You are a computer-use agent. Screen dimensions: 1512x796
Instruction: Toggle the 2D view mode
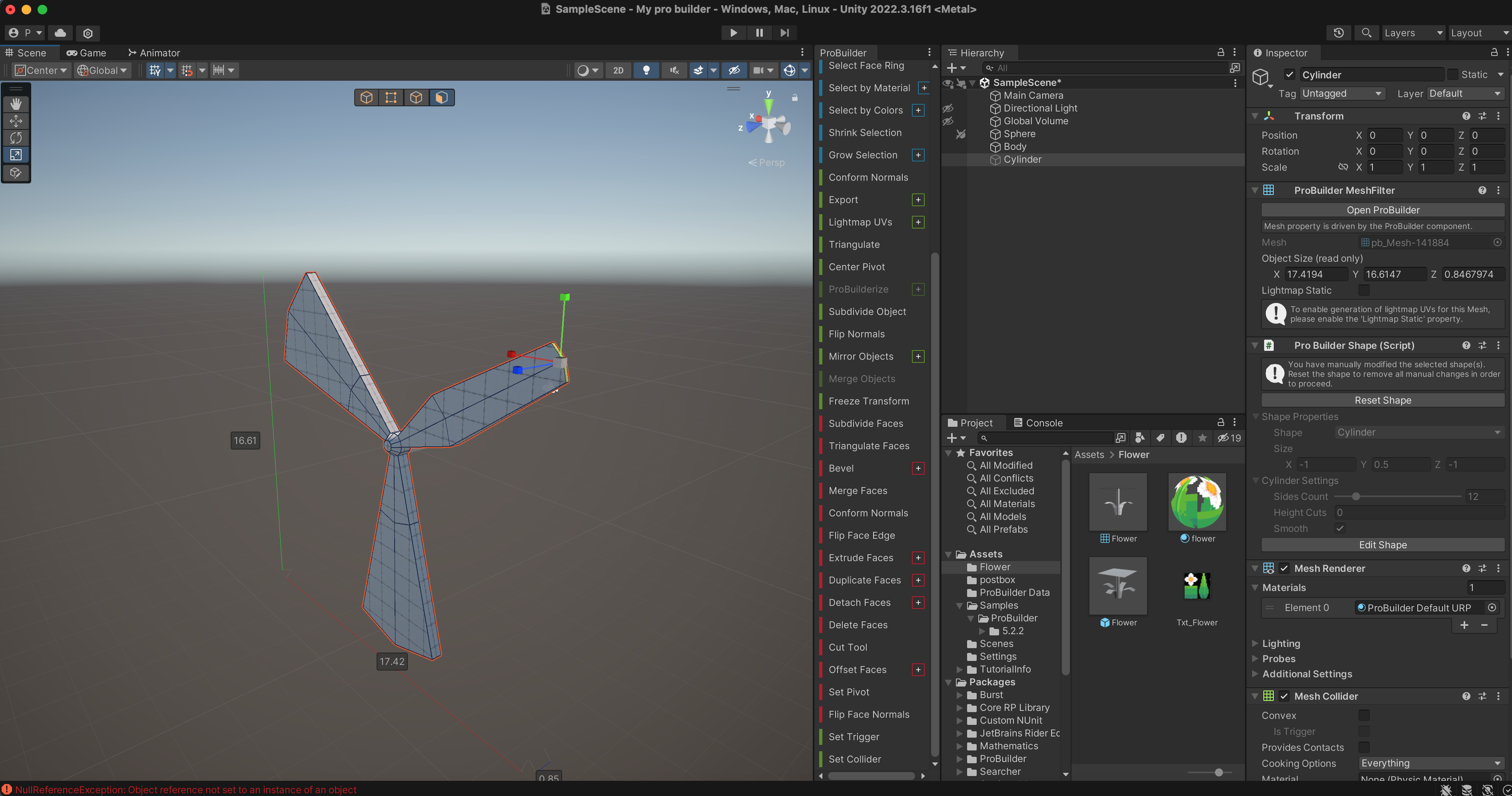(x=618, y=70)
